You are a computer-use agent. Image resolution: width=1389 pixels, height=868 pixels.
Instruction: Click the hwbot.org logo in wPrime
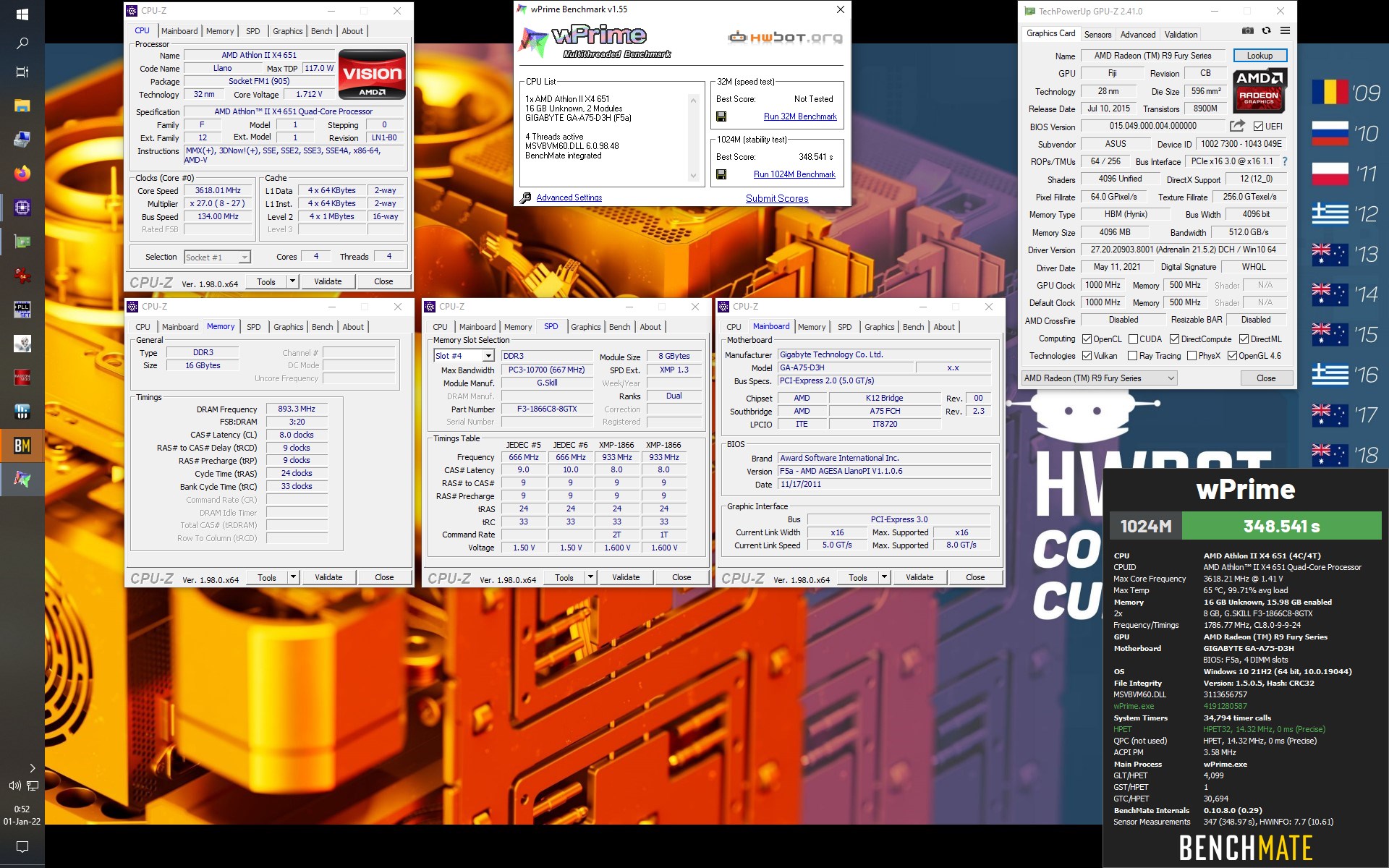(x=785, y=38)
